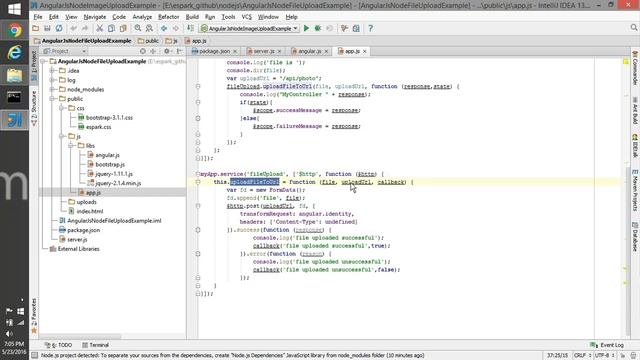Toggle tool window buttons icon in status bar
The width and height of the screenshot is (640, 360).
point(35,356)
